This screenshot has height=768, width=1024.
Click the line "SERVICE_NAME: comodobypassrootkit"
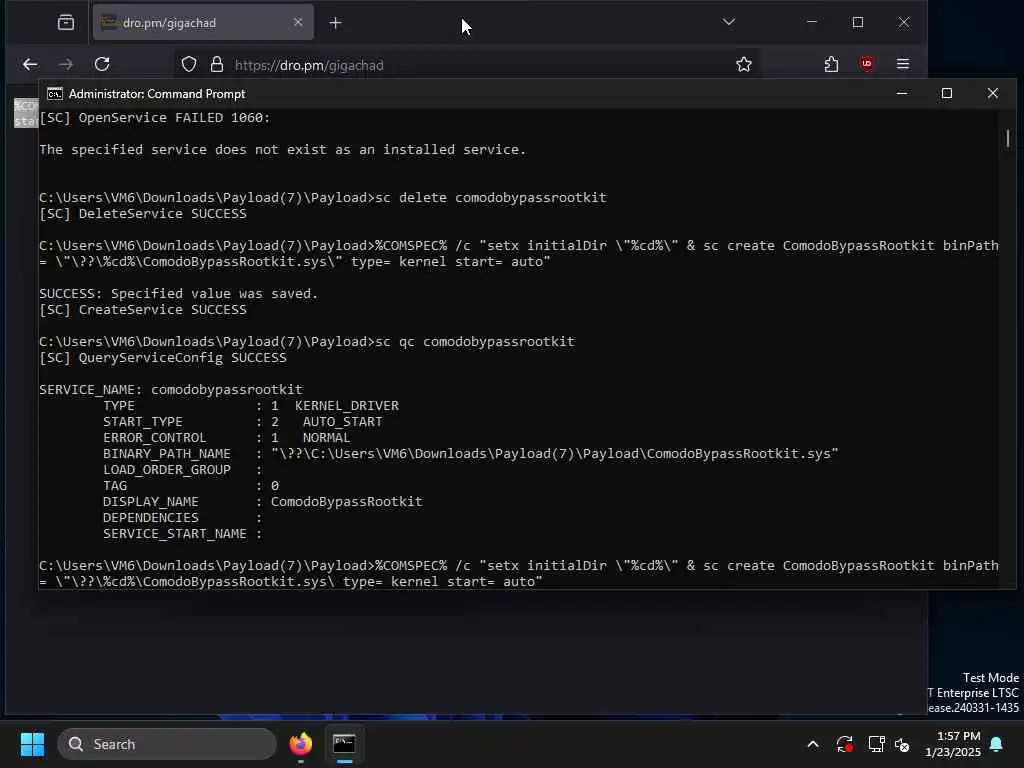pyautogui.click(x=171, y=389)
